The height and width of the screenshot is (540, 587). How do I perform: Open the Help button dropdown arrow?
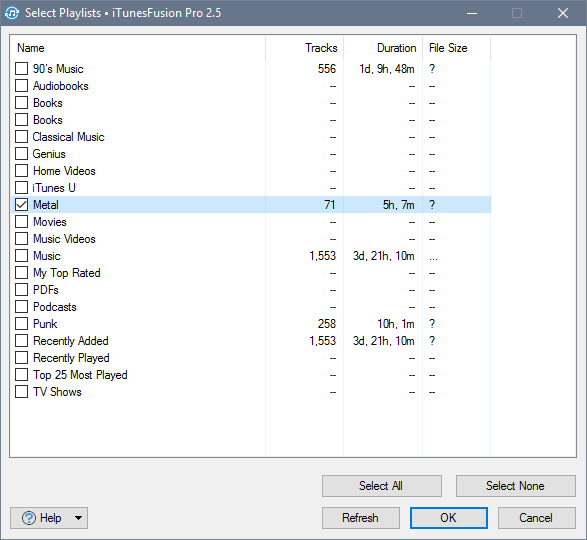78,518
